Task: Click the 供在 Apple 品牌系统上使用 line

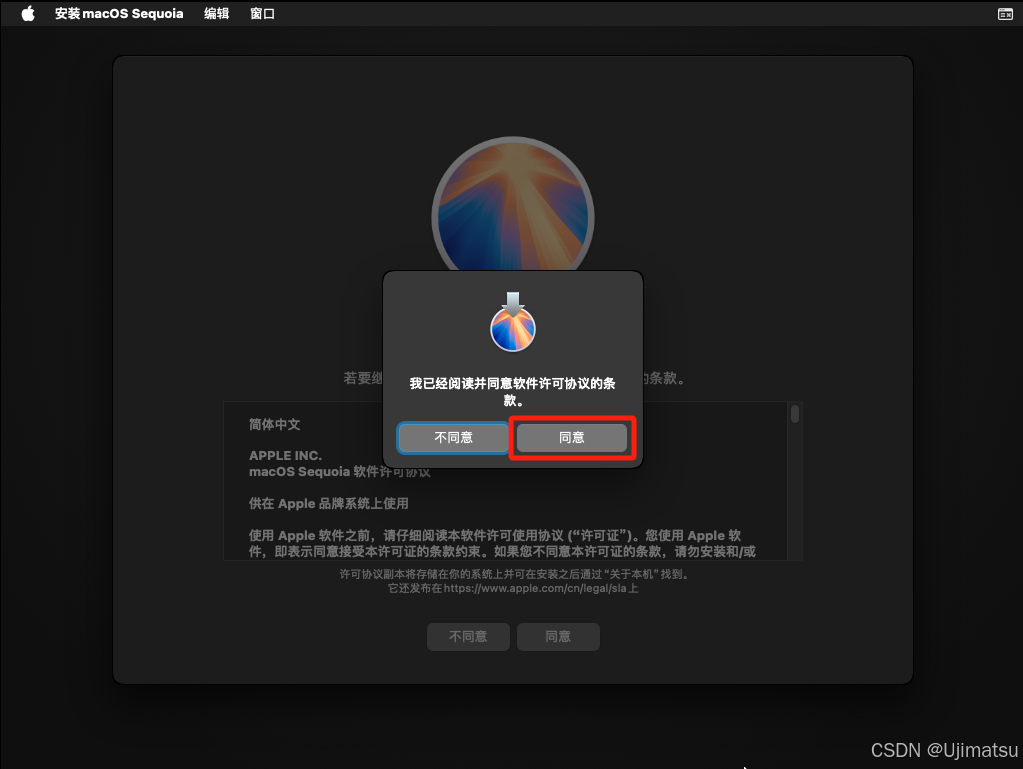Action: 329,504
